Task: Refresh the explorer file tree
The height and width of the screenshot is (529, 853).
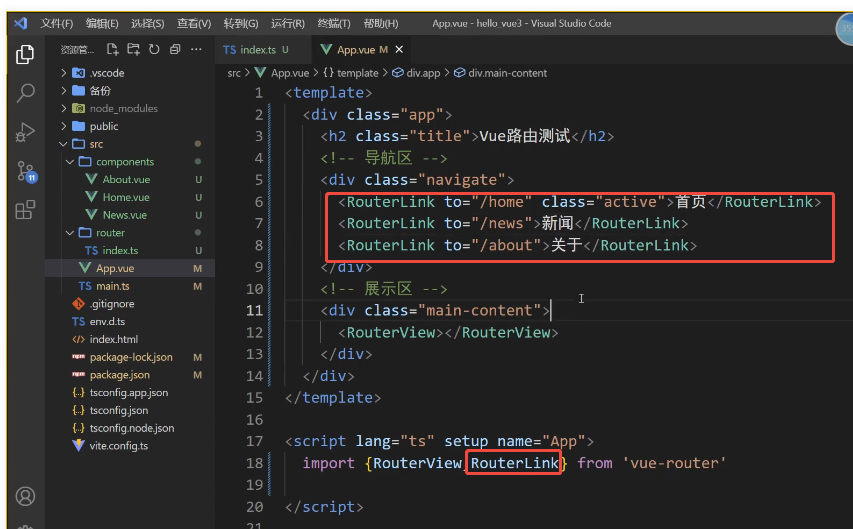Action: [154, 50]
